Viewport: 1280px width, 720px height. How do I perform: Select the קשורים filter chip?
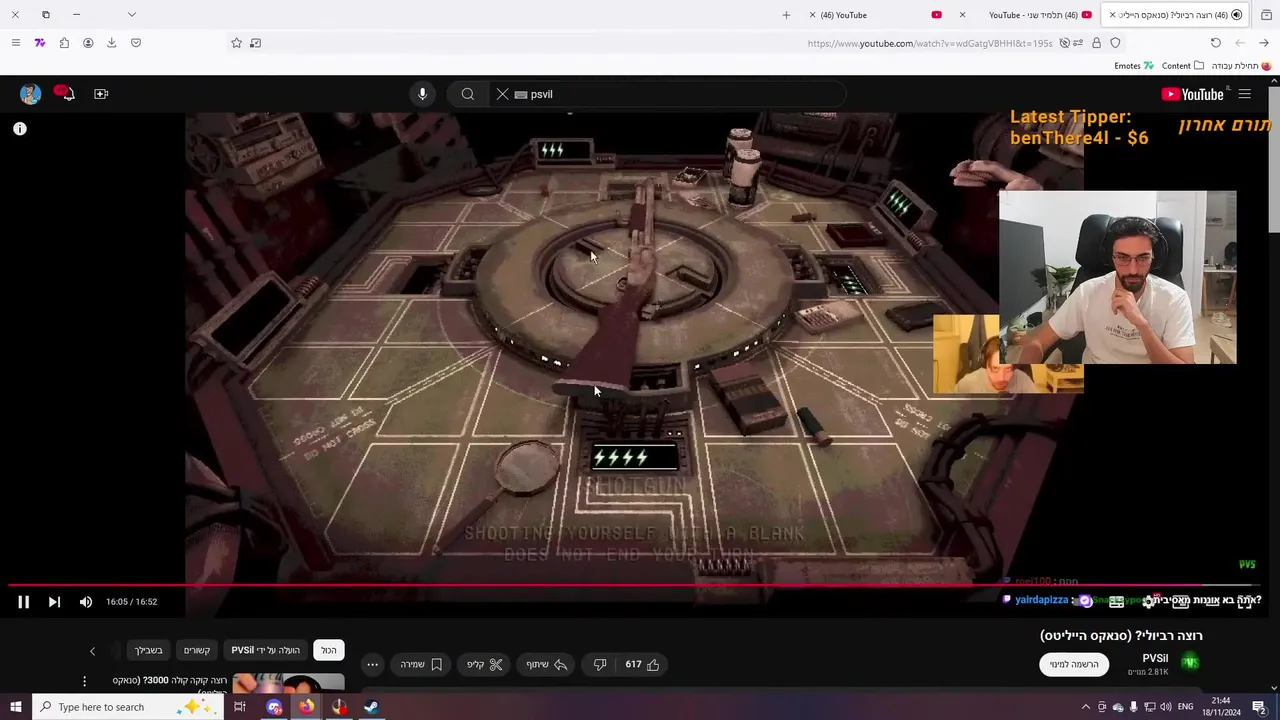point(197,650)
